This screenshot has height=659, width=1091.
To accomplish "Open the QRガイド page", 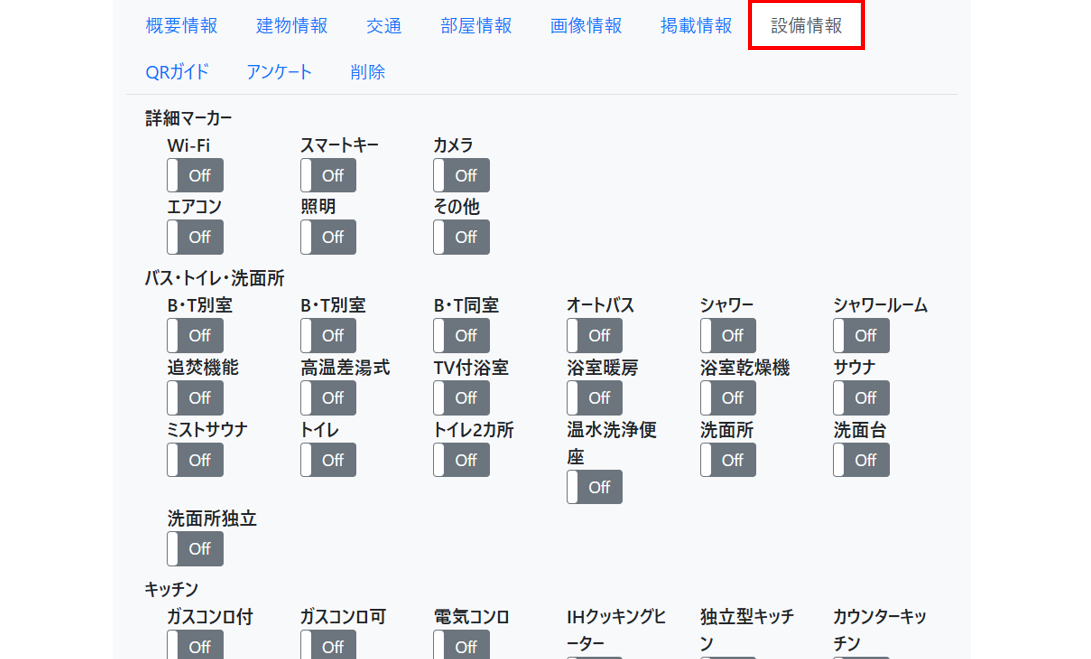I will [177, 72].
